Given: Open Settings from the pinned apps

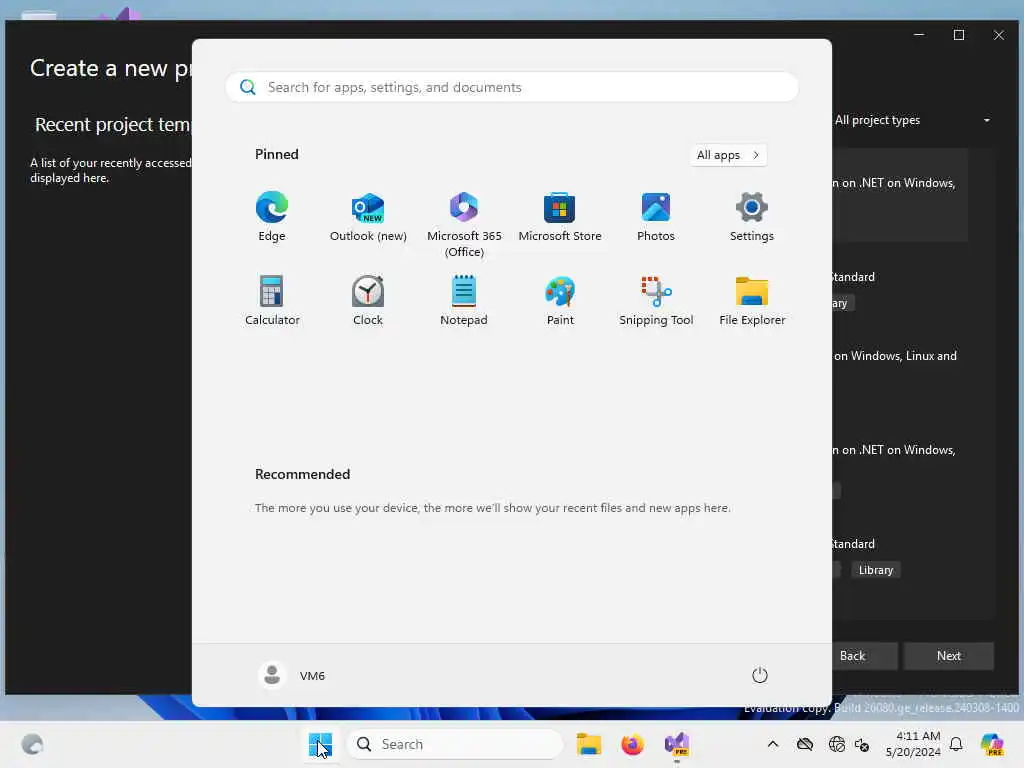Looking at the screenshot, I should pyautogui.click(x=752, y=217).
